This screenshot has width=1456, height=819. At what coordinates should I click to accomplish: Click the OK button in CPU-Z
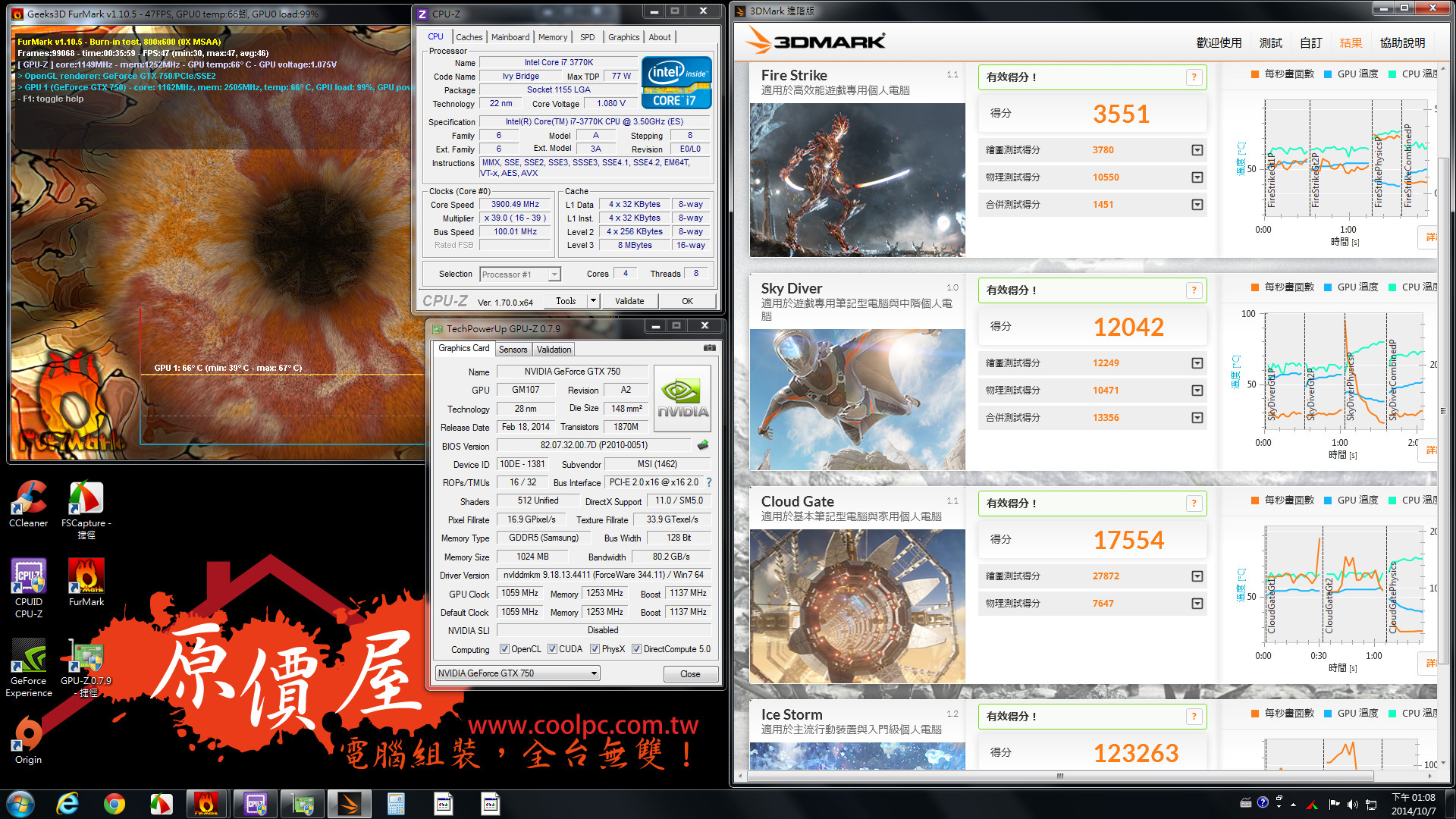687,301
